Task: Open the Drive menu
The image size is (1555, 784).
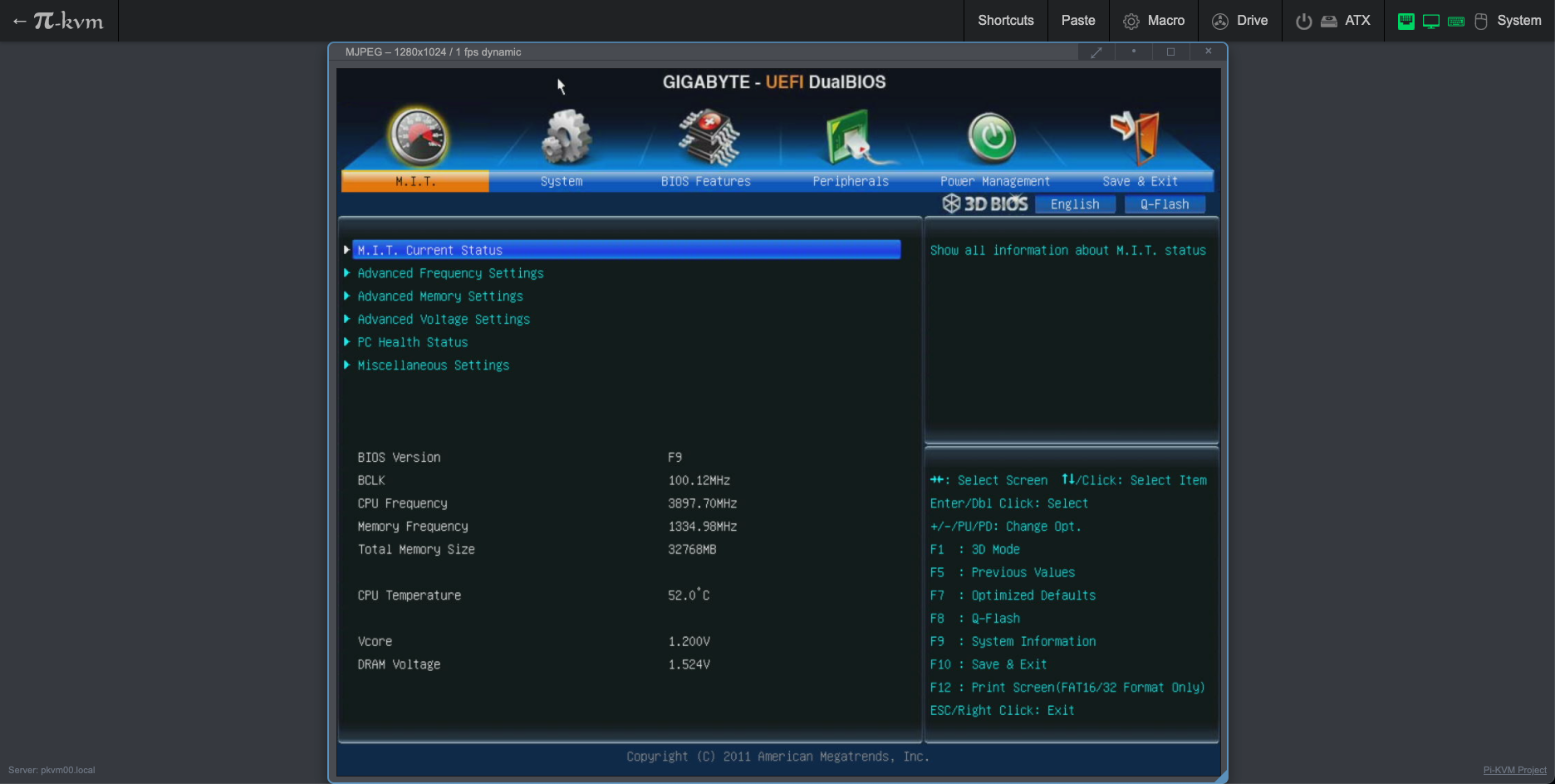Action: point(1240,21)
